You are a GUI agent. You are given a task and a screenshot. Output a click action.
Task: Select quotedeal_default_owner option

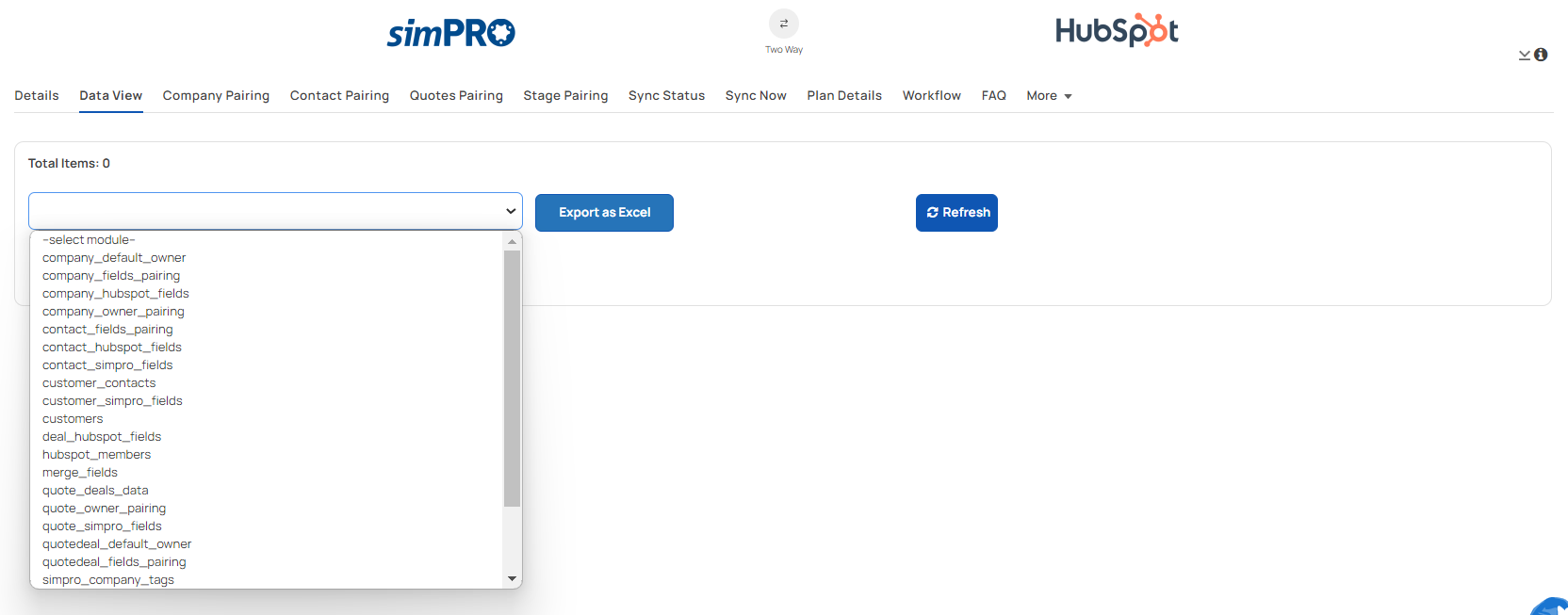[x=268, y=544]
